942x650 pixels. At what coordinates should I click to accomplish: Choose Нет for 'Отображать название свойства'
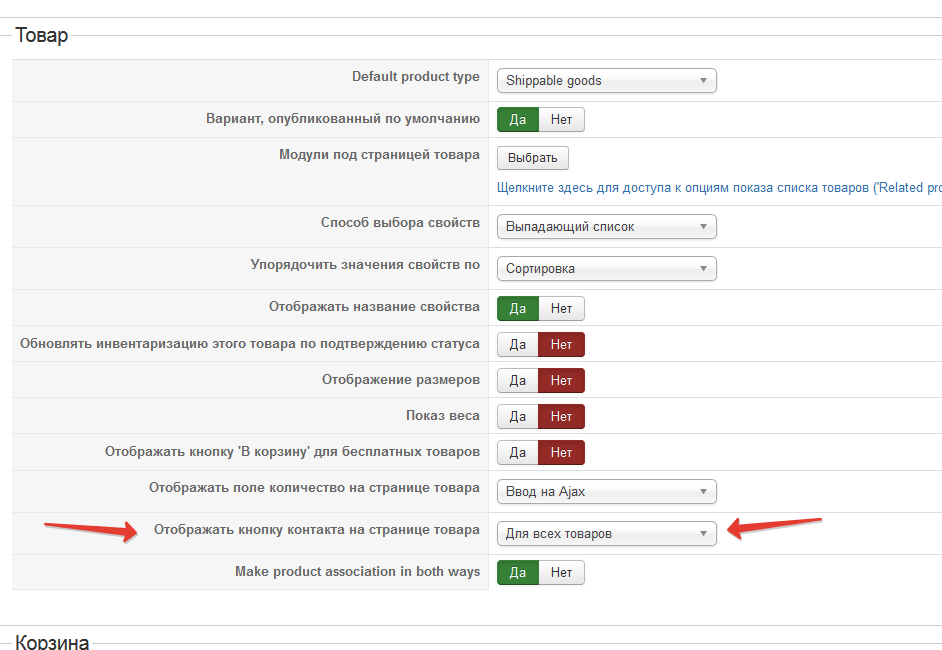561,308
